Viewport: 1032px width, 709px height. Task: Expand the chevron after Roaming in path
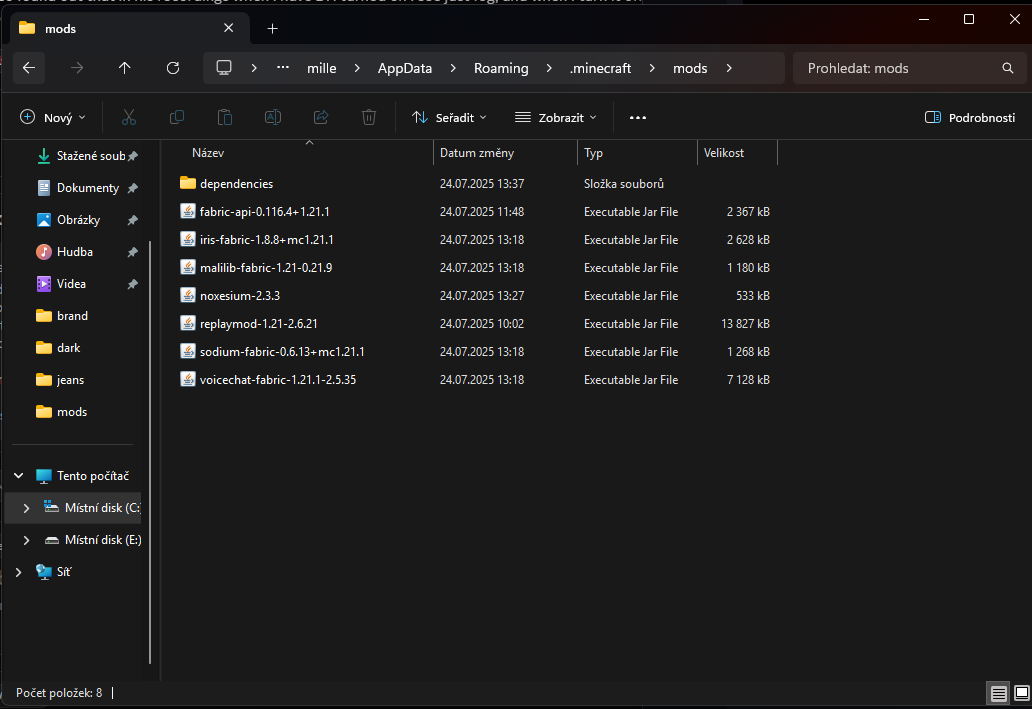(x=549, y=68)
